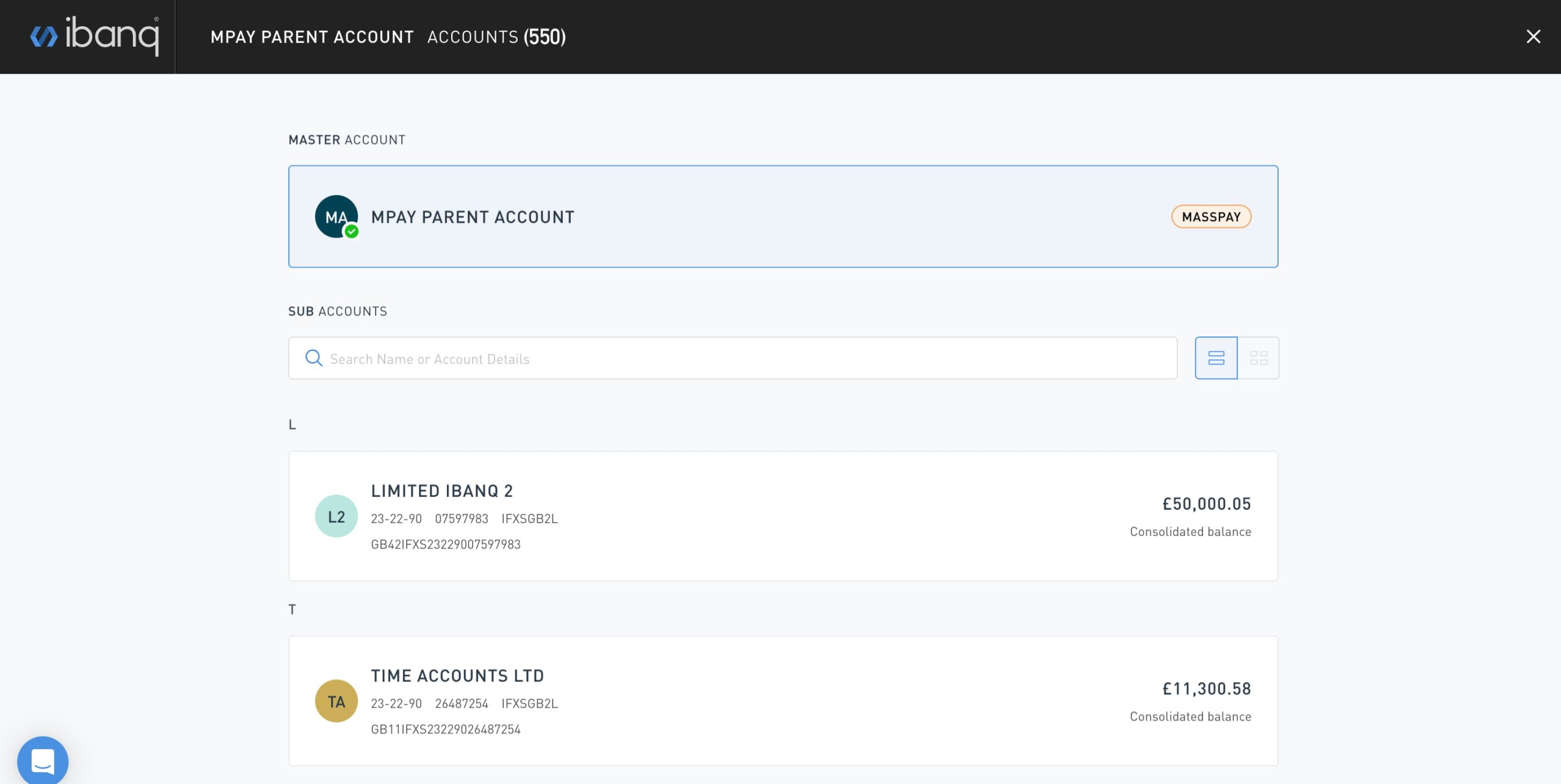Click account number 26487254

pyautogui.click(x=462, y=703)
